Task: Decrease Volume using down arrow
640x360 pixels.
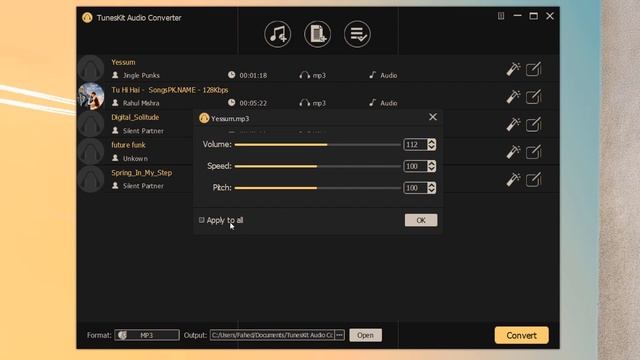Action: [x=431, y=147]
